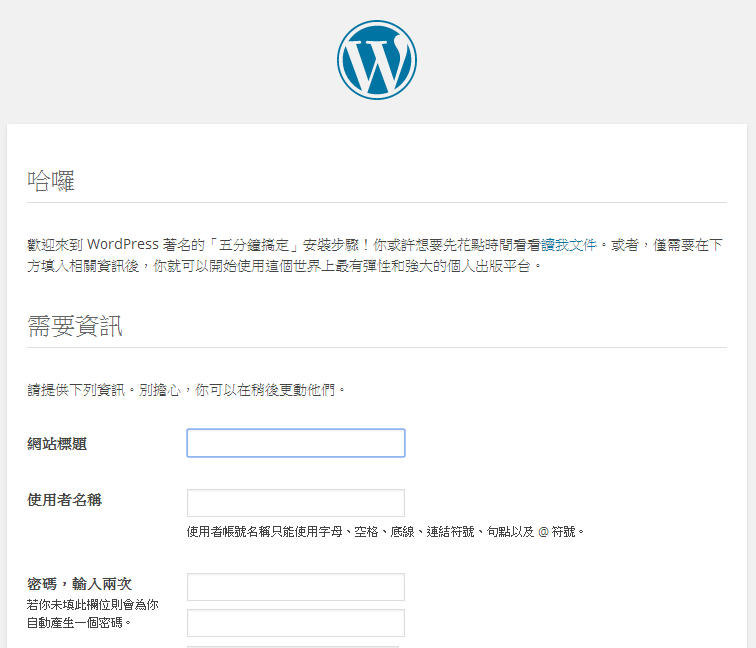Click the WordPress logo
Screen dimensions: 756x648
pos(377,60)
